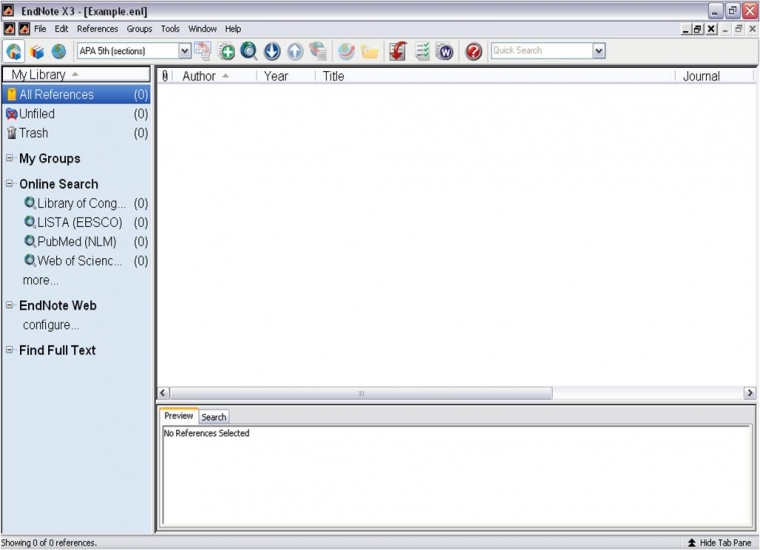Click the Import down-arrow toolbar icon
Viewport: 760px width, 550px height.
click(272, 51)
